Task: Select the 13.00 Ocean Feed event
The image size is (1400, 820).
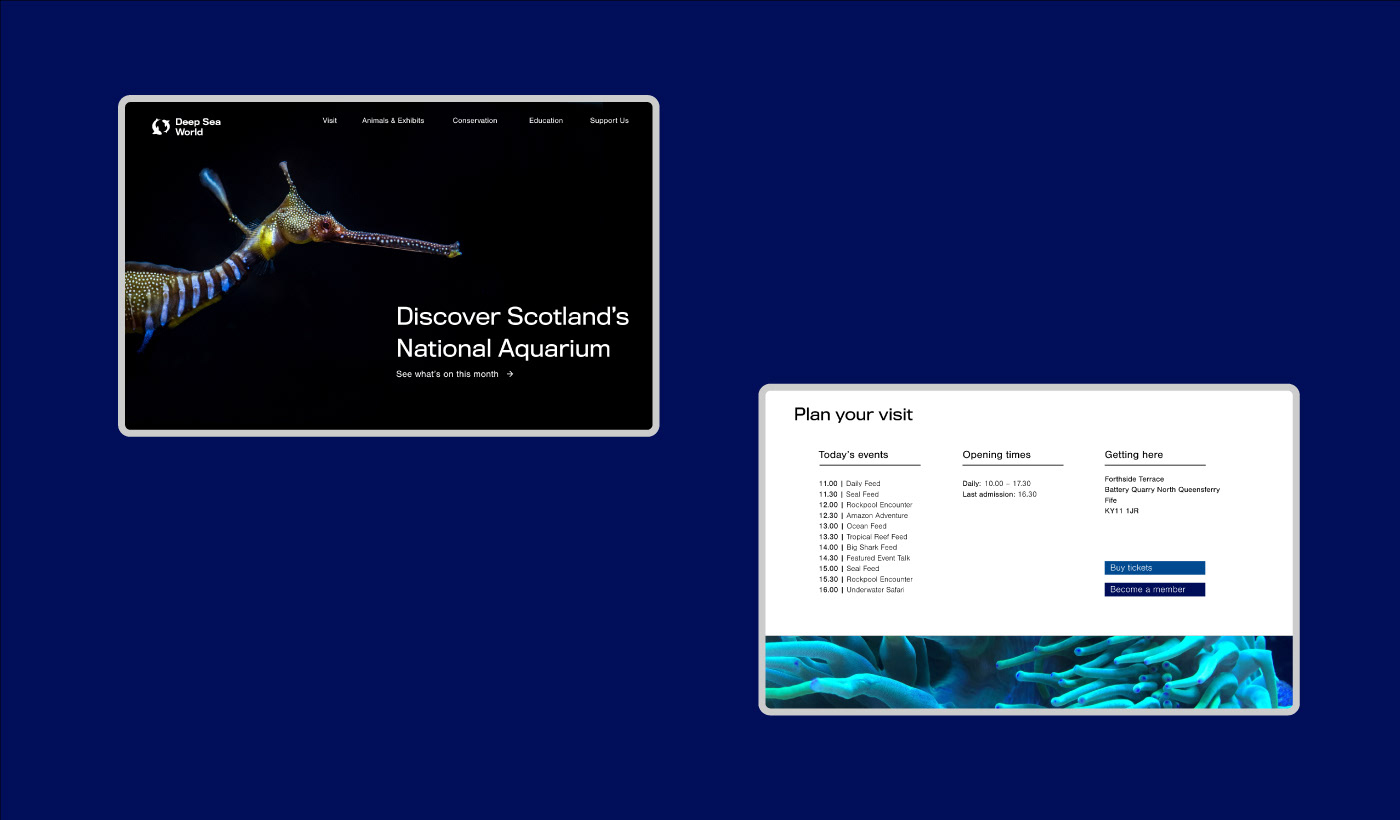Action: pos(853,526)
